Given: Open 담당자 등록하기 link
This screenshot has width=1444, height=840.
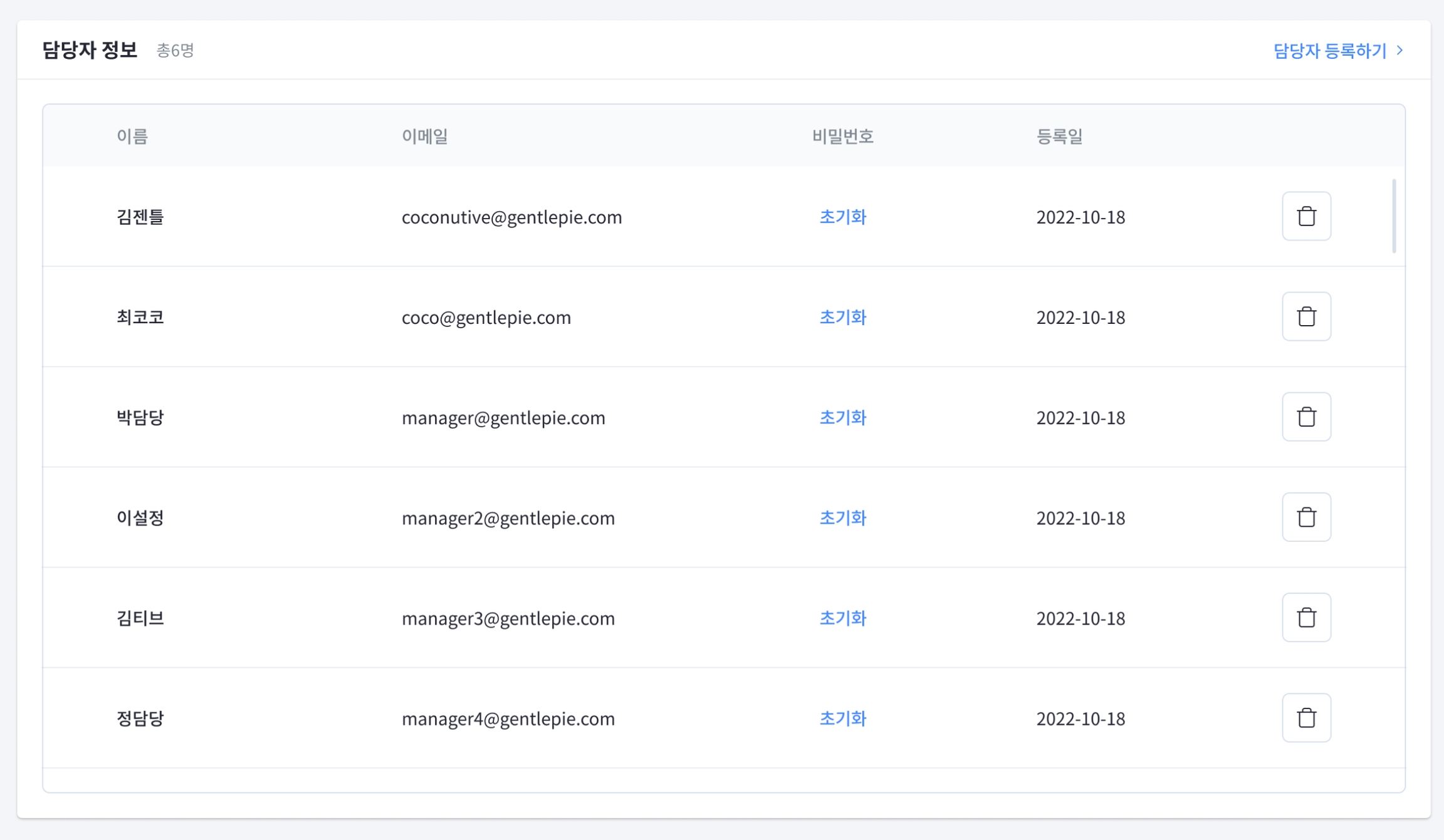Looking at the screenshot, I should [x=1329, y=50].
